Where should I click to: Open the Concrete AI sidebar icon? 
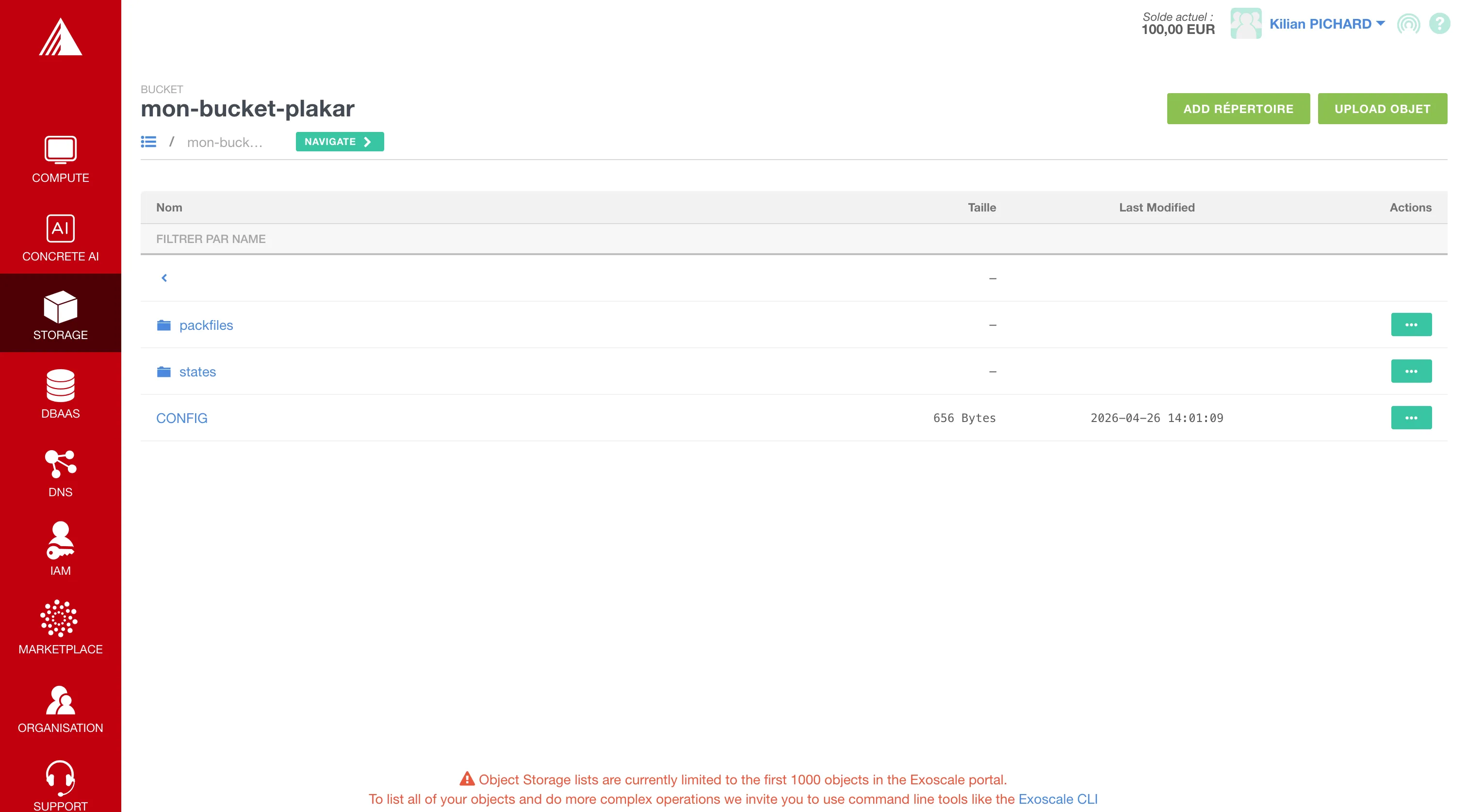coord(60,228)
